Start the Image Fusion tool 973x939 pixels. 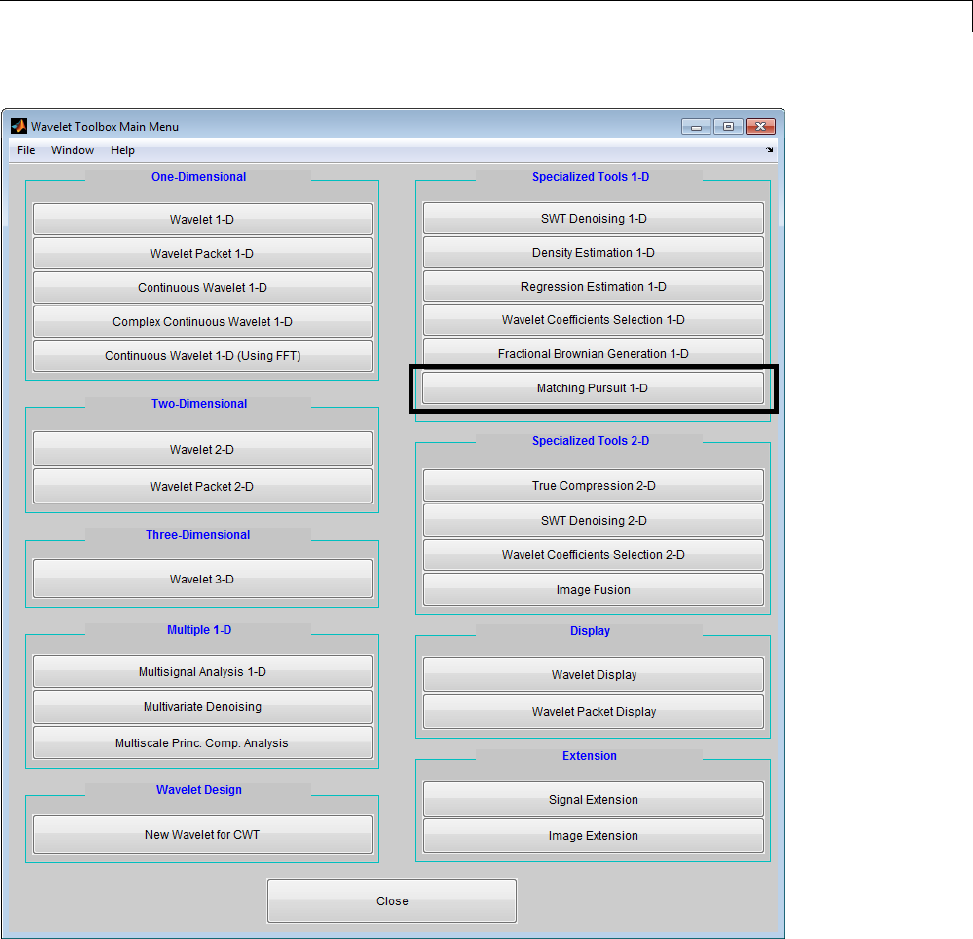point(593,589)
